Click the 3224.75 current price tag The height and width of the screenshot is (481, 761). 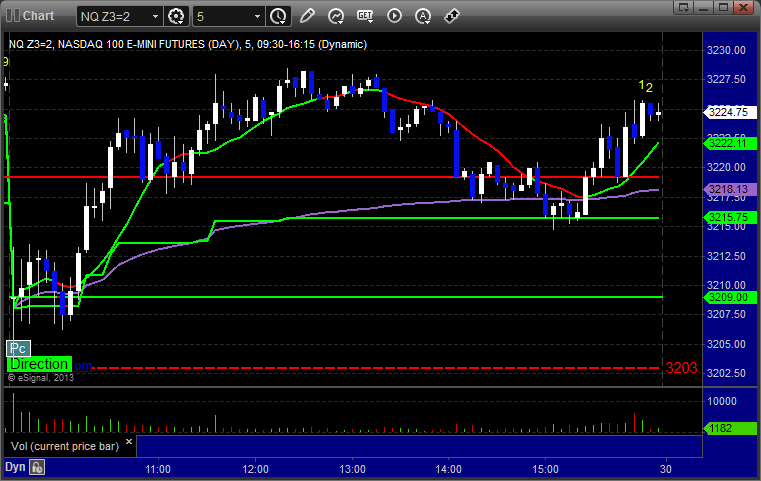(729, 112)
